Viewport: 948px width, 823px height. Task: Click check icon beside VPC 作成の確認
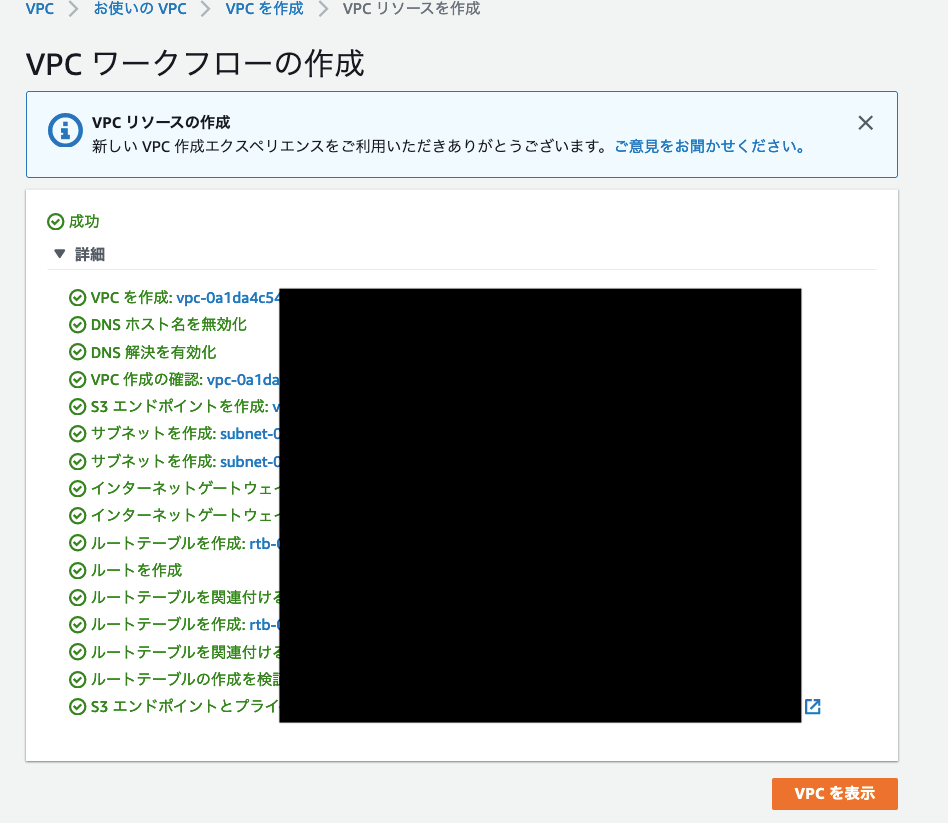click(77, 380)
